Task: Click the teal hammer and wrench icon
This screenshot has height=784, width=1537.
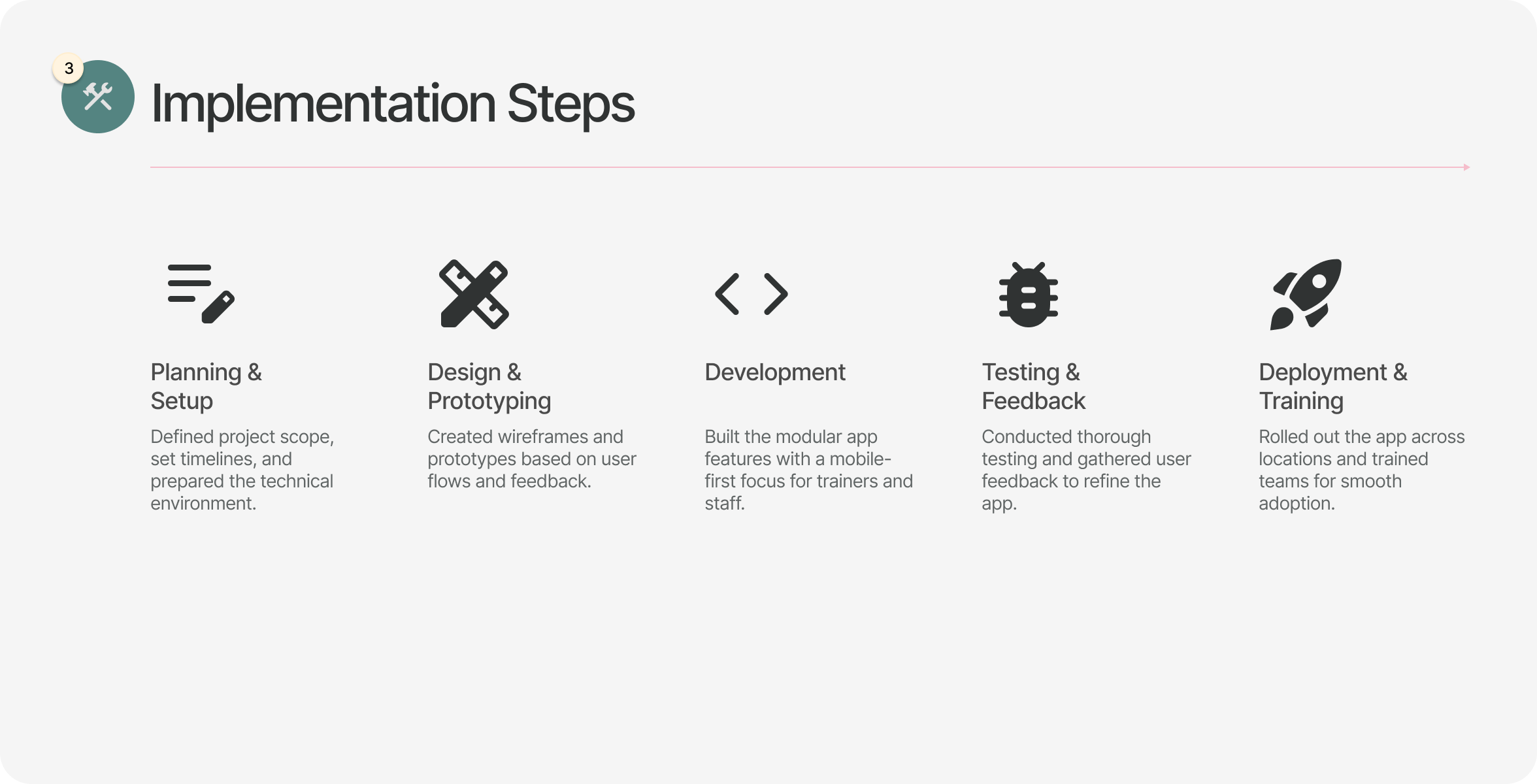Action: [x=98, y=97]
